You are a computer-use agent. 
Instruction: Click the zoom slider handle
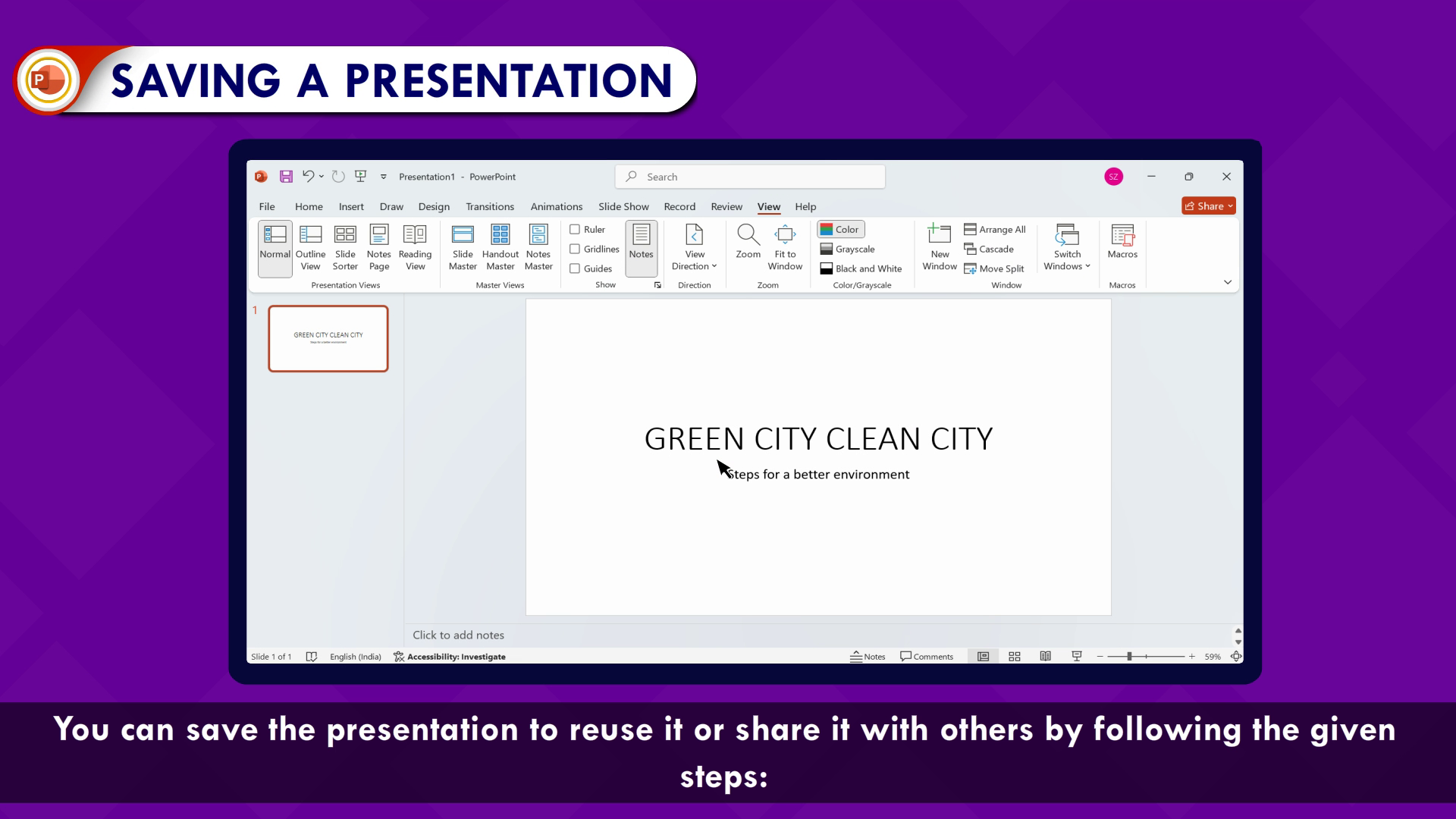coord(1129,657)
